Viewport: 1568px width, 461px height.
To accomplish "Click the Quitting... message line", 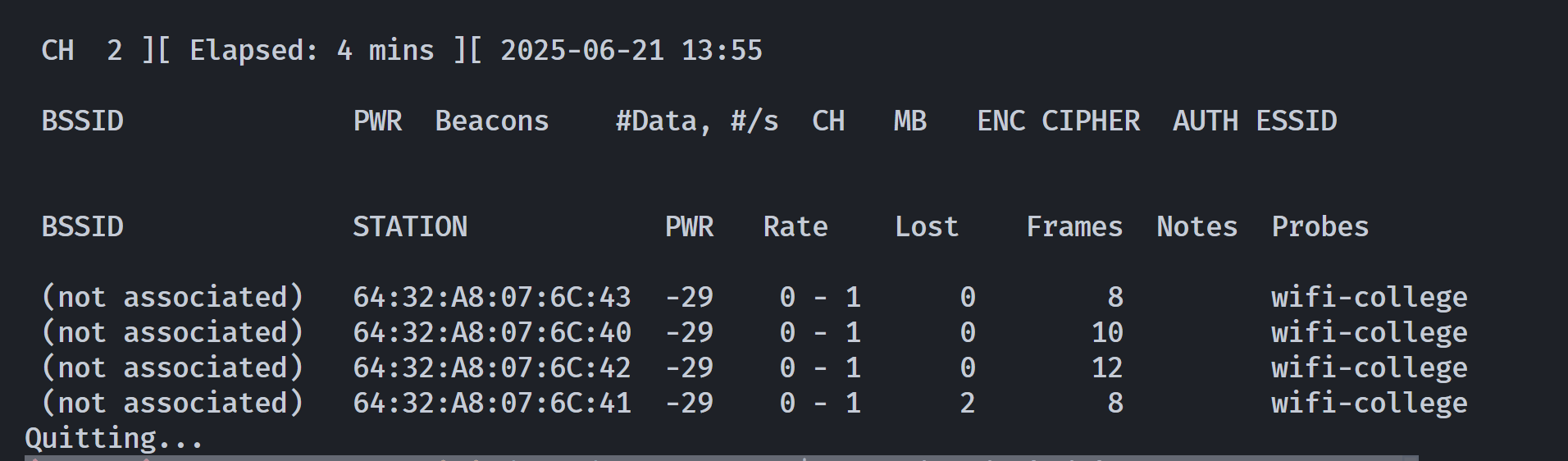I will click(114, 438).
